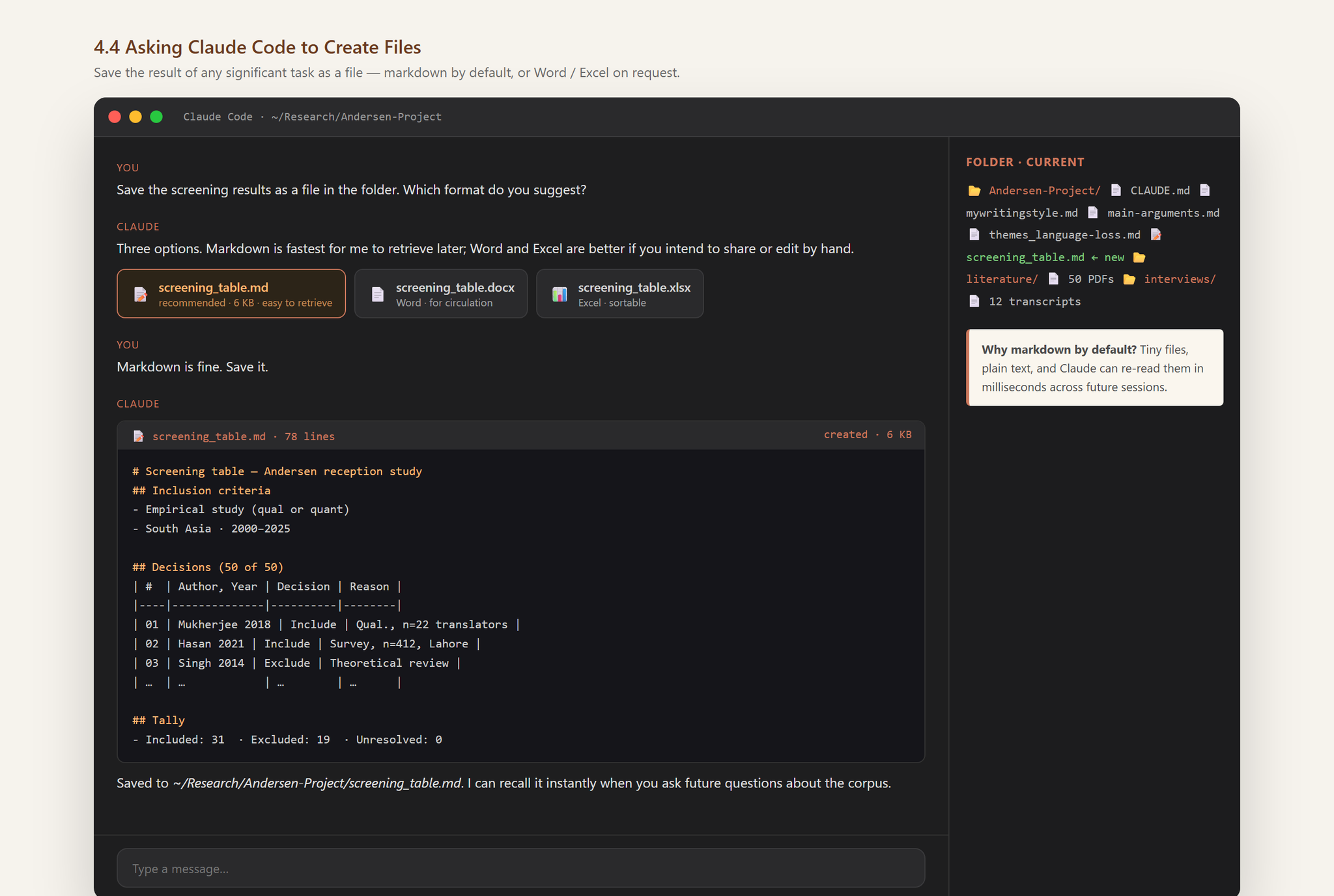Click the Why markdown by default note

tap(1094, 368)
